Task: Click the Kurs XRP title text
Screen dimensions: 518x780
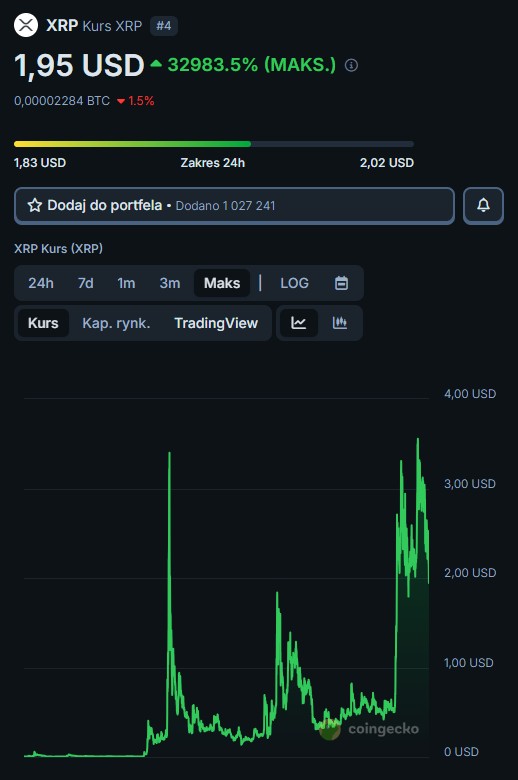Action: 112,25
